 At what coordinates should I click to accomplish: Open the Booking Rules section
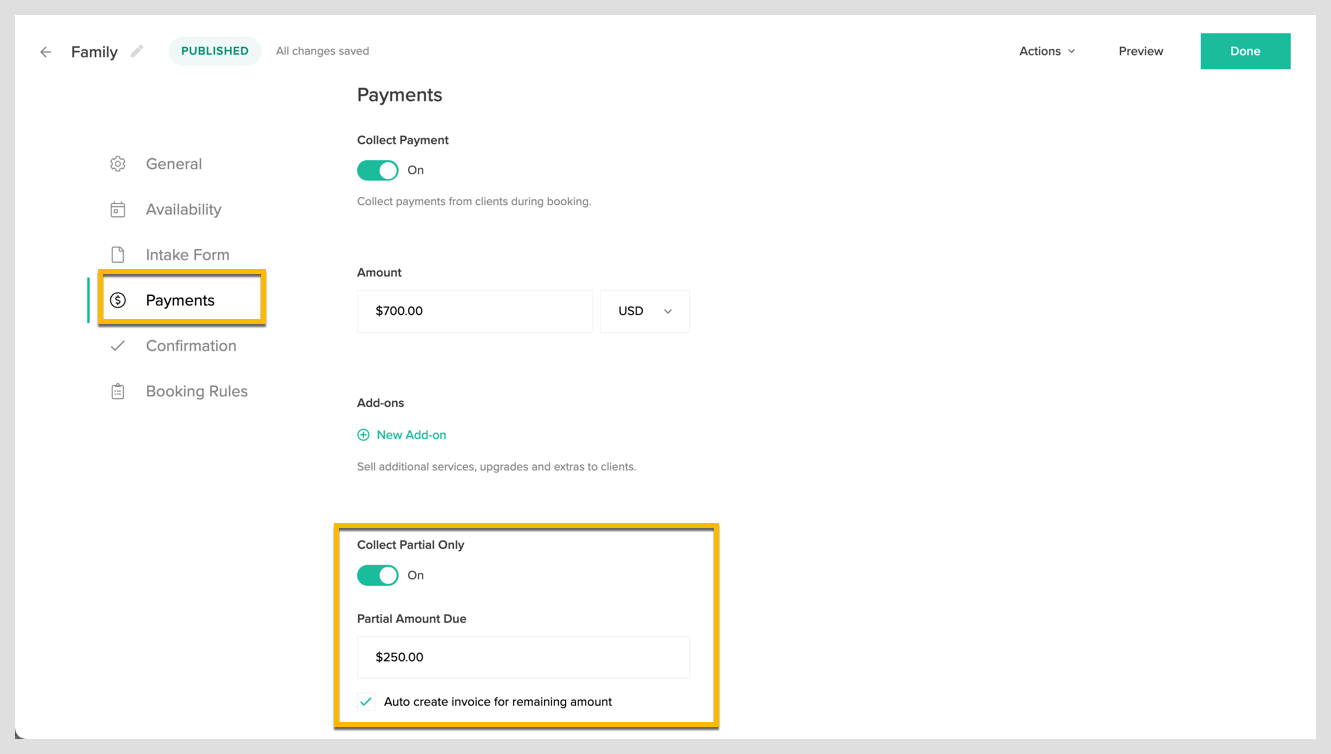pyautogui.click(x=197, y=391)
